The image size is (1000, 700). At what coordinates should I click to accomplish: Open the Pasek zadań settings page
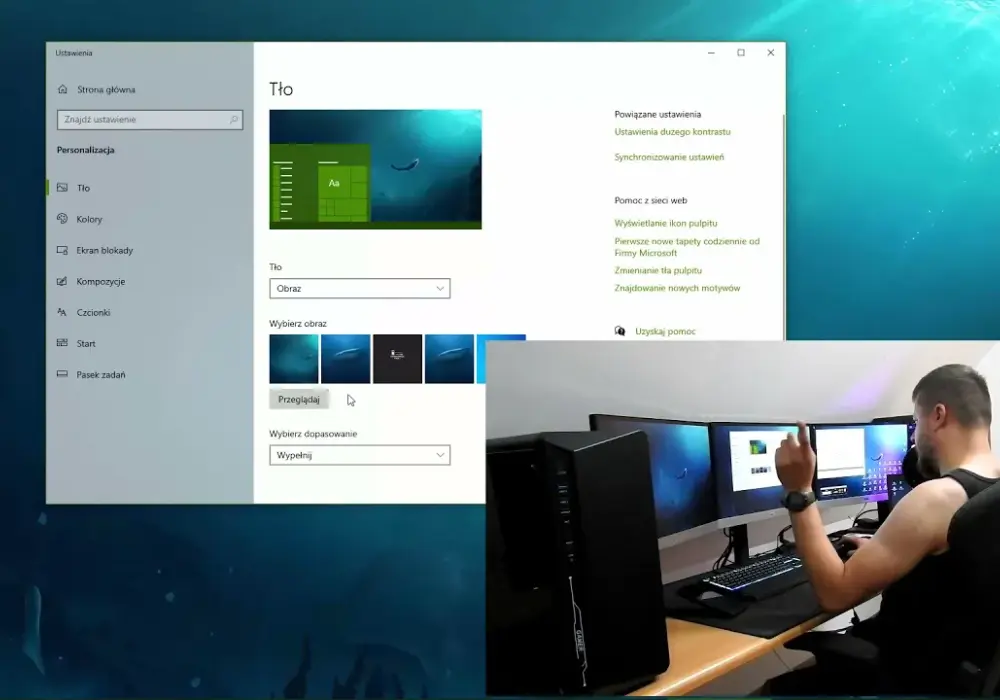[x=101, y=375]
